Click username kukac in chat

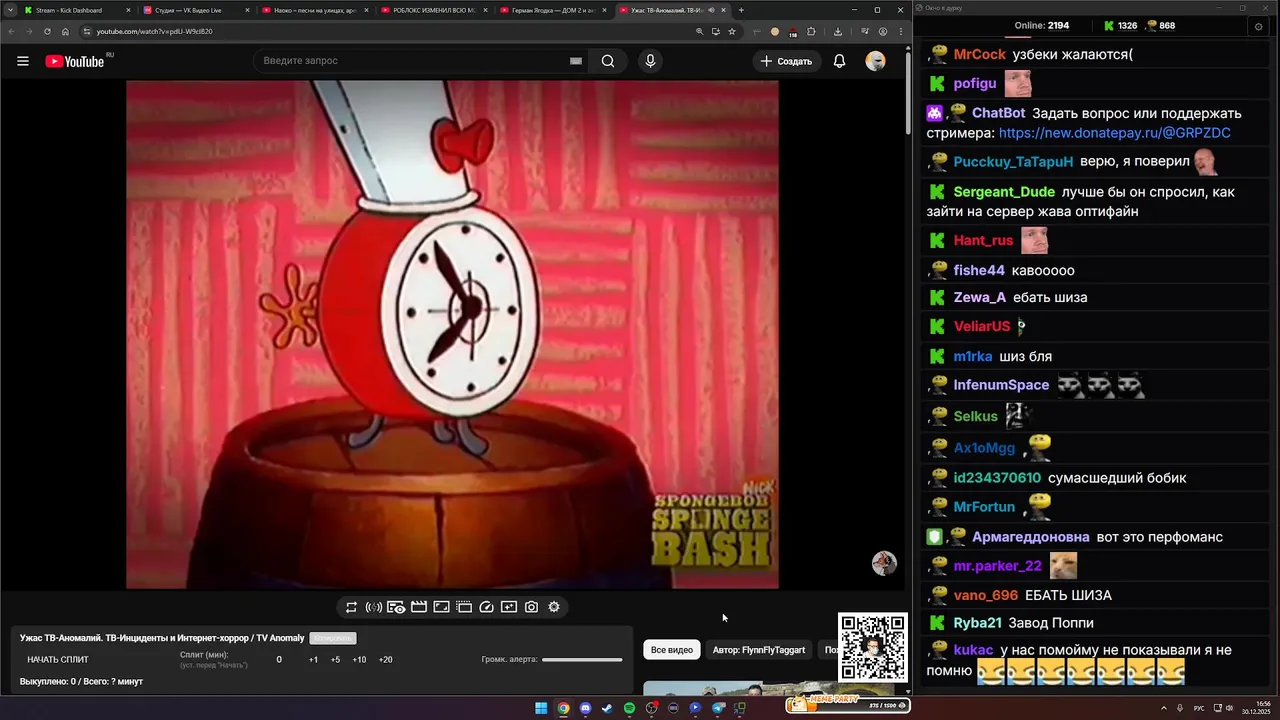click(x=973, y=650)
